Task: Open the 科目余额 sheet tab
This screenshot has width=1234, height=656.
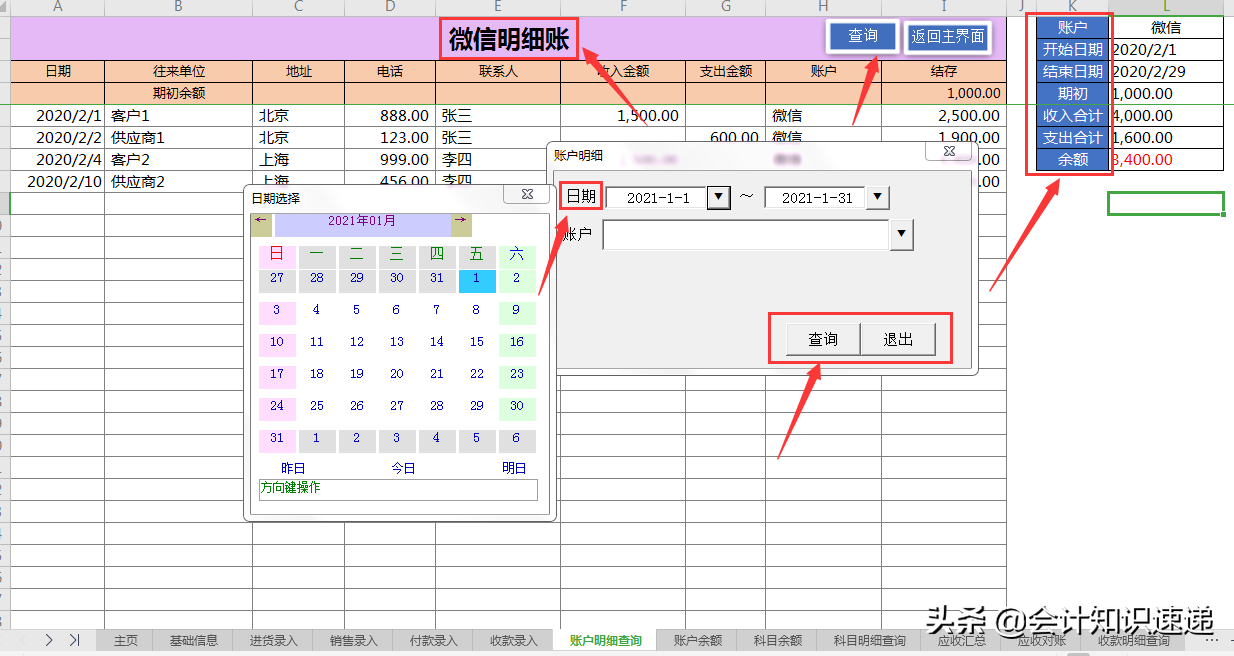Action: tap(778, 640)
